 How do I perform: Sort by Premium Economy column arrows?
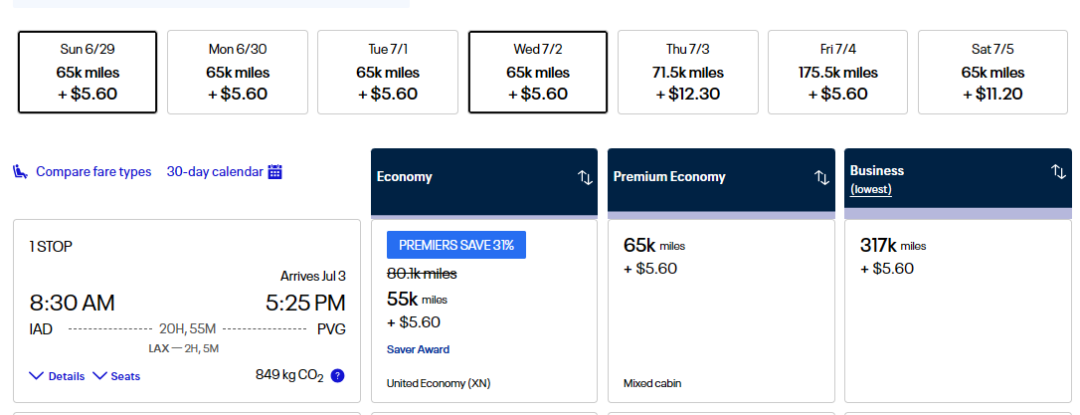point(822,177)
